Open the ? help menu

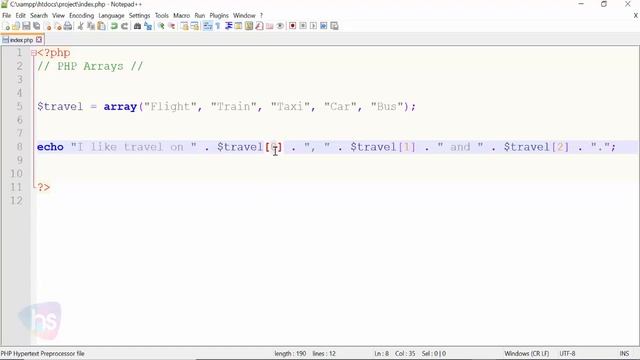point(261,16)
